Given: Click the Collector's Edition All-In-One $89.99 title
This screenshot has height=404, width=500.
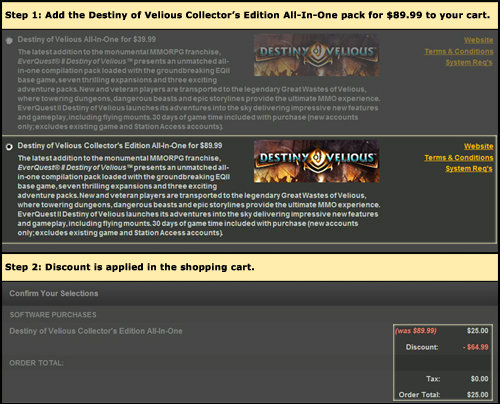Looking at the screenshot, I should (120, 146).
